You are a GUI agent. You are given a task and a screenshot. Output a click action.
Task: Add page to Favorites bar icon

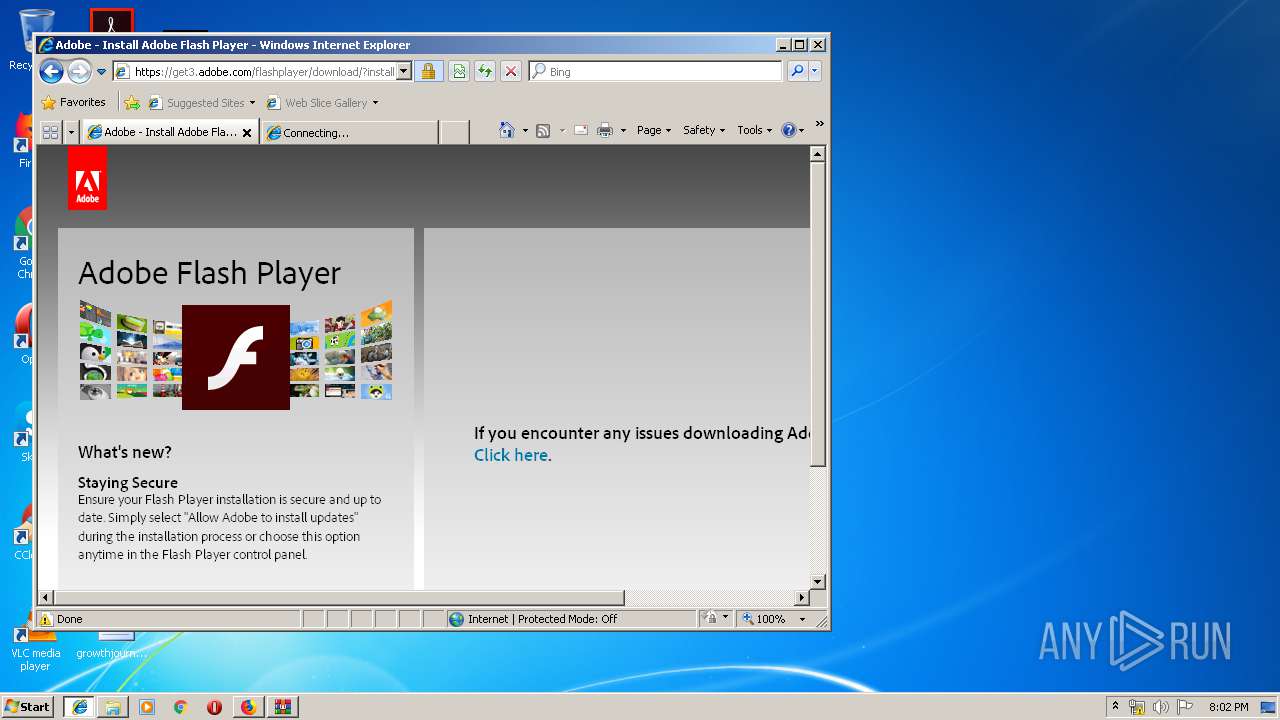tap(132, 102)
